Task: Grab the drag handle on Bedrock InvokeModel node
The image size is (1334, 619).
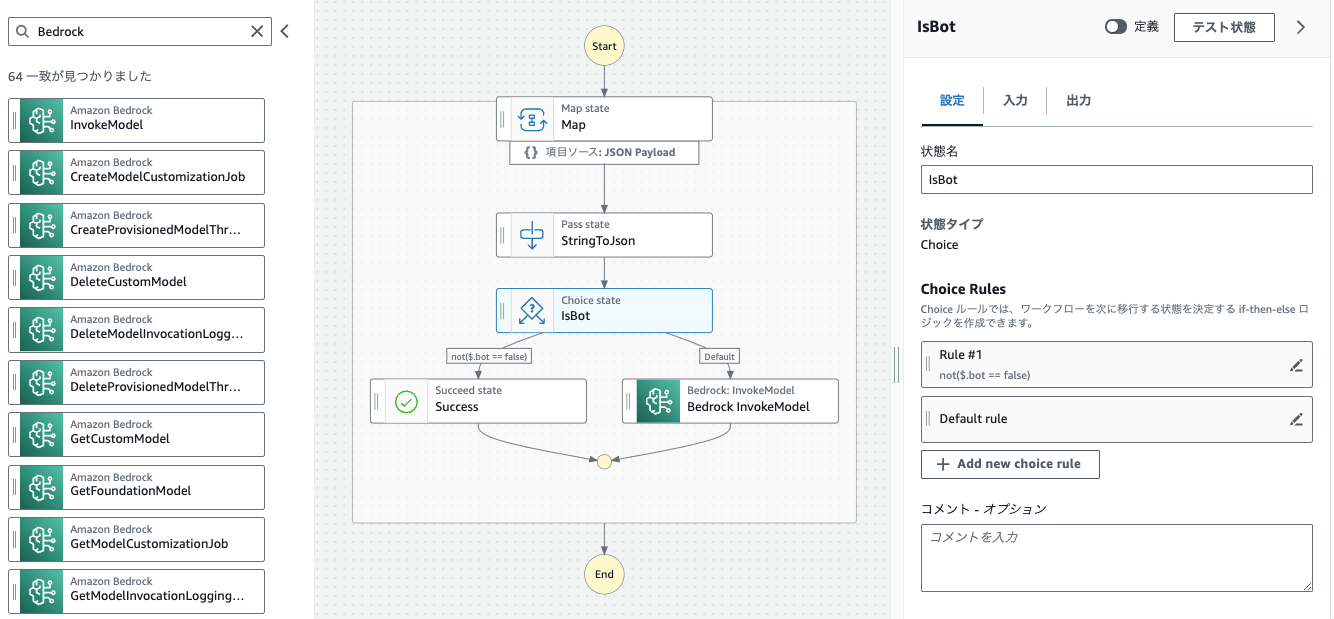Action: 629,401
